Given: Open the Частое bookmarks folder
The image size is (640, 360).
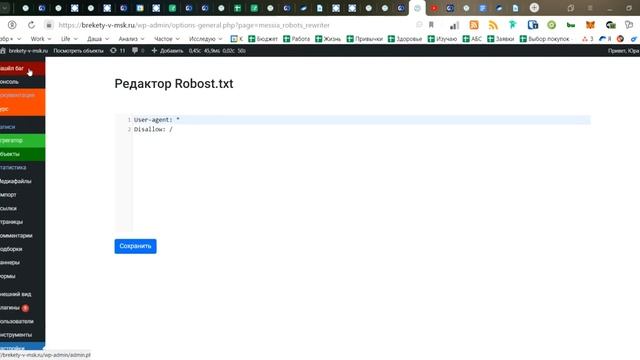Looking at the screenshot, I should (x=167, y=39).
